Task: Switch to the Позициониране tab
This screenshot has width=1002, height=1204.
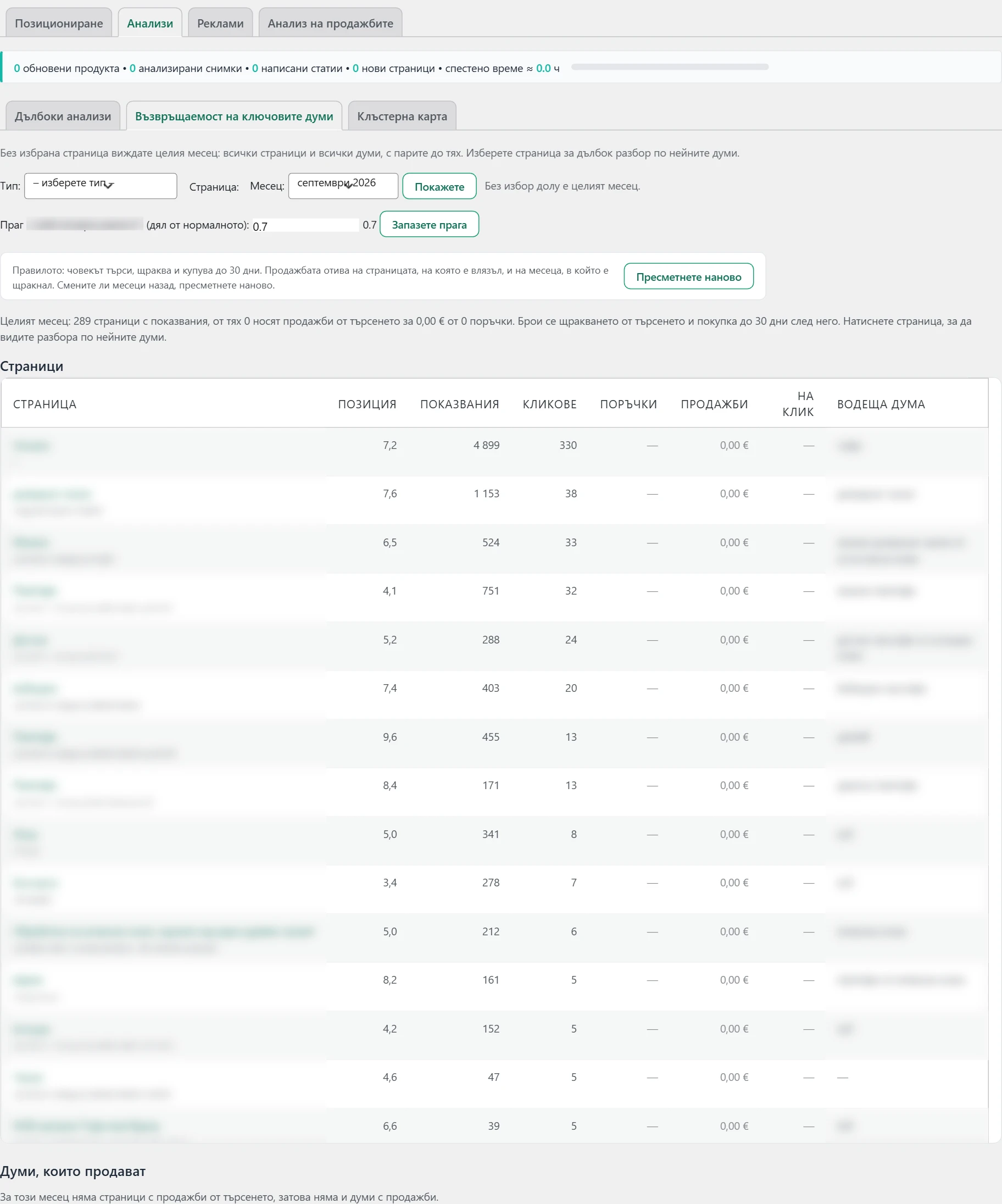Action: 59,23
